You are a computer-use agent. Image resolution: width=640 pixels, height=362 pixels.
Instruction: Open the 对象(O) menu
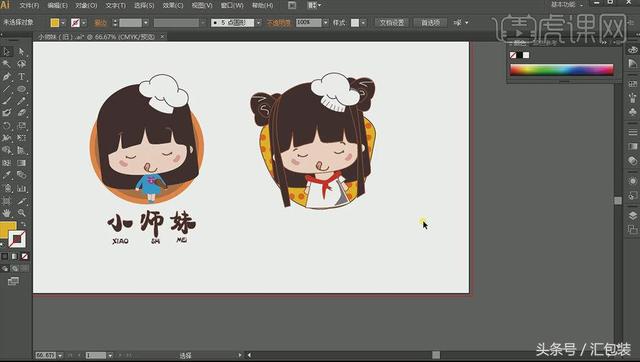pos(86,6)
